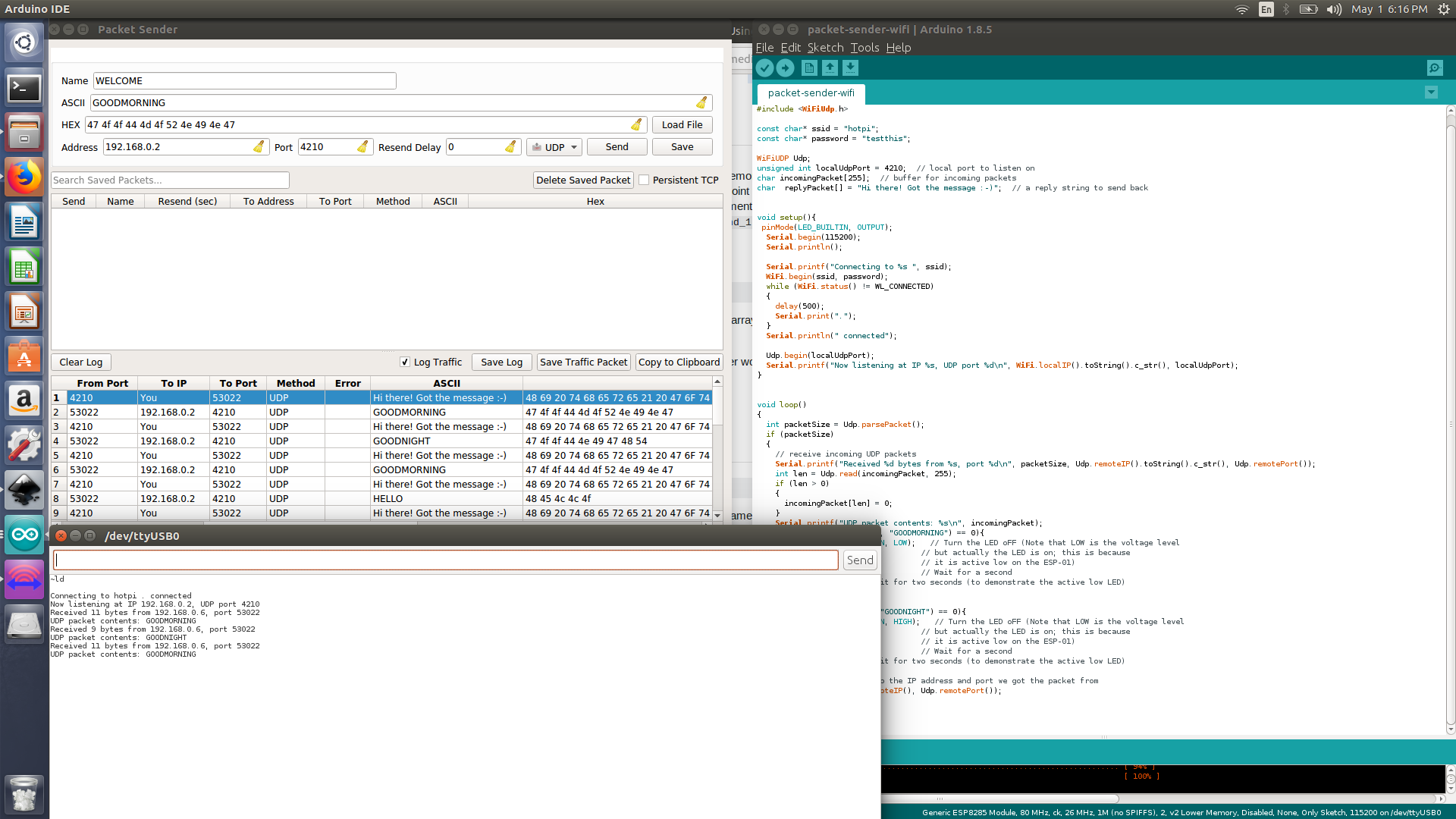
Task: Click the Save Traffic Packet button
Action: pos(583,362)
